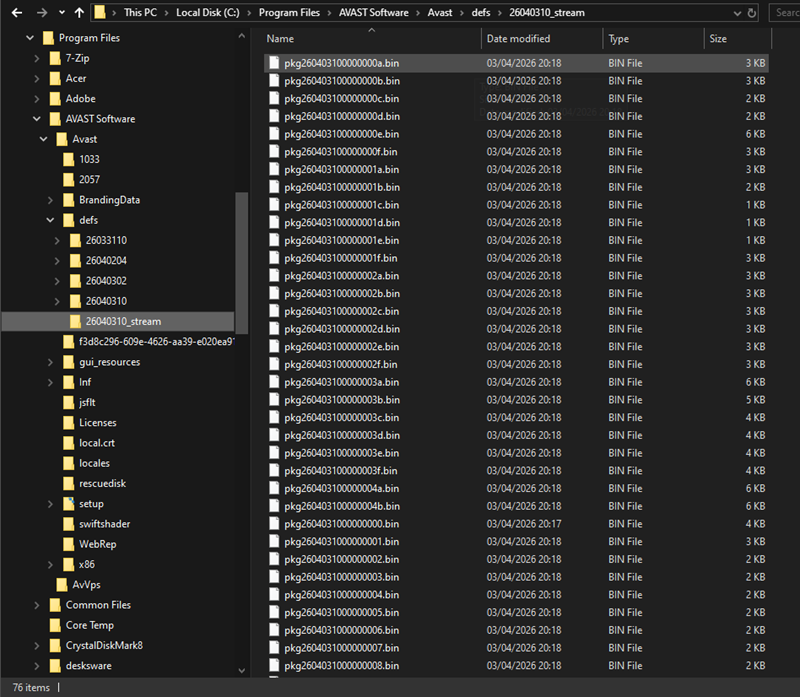Sort files by the Date modified column

click(518, 39)
